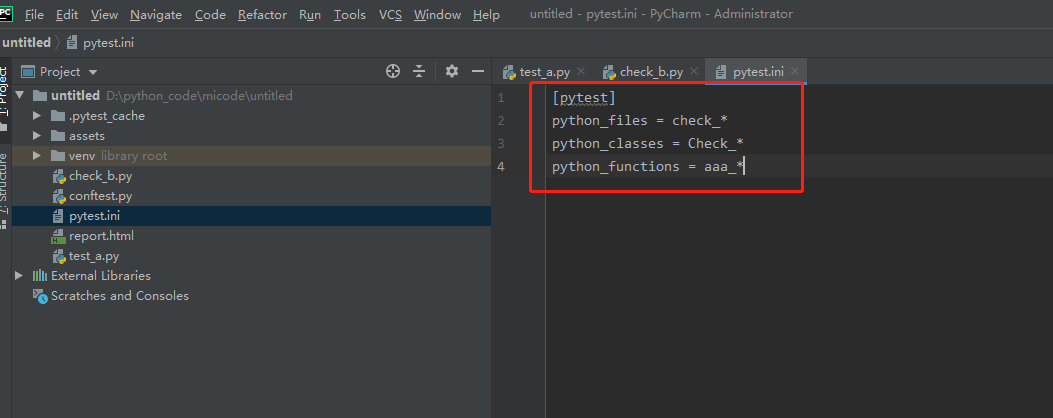Screen dimensions: 1053x418
Task: Expand the venv library root folder
Action: point(38,156)
